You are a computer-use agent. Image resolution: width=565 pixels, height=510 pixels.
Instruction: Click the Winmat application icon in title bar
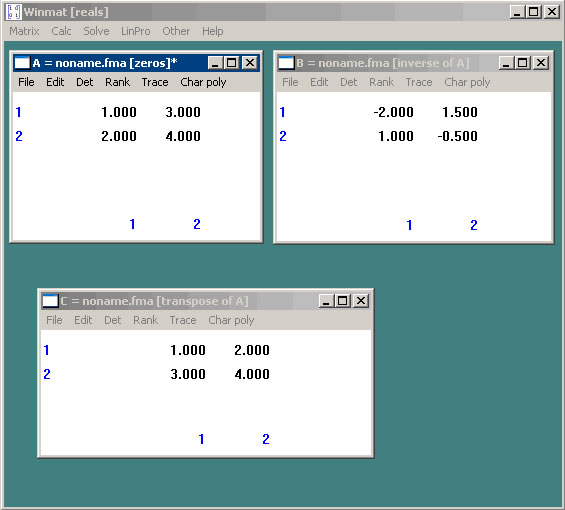tap(14, 12)
